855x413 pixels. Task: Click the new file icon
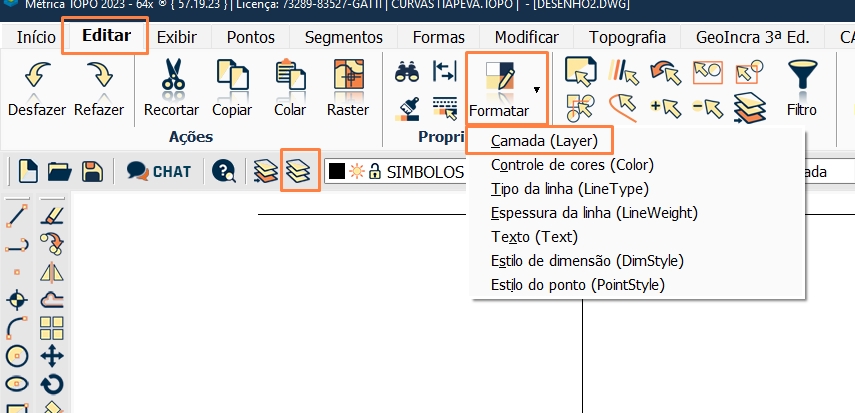click(28, 171)
